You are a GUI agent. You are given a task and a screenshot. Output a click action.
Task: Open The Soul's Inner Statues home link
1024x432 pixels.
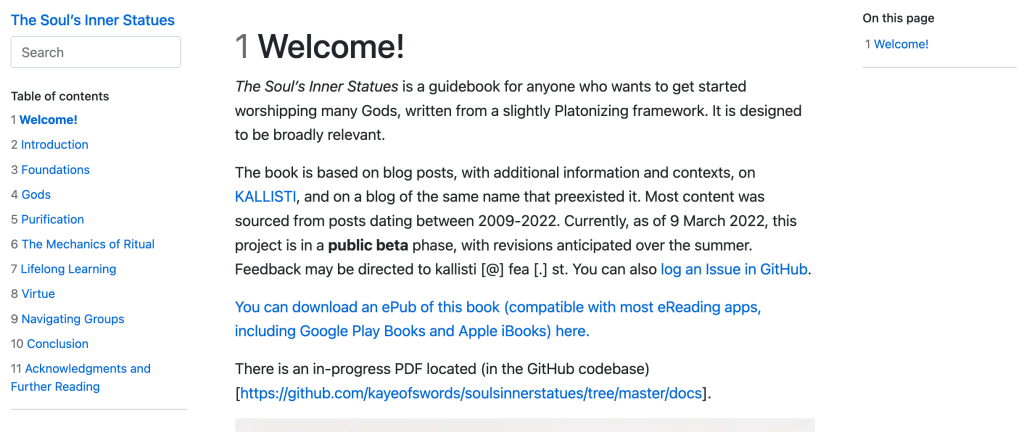point(93,20)
